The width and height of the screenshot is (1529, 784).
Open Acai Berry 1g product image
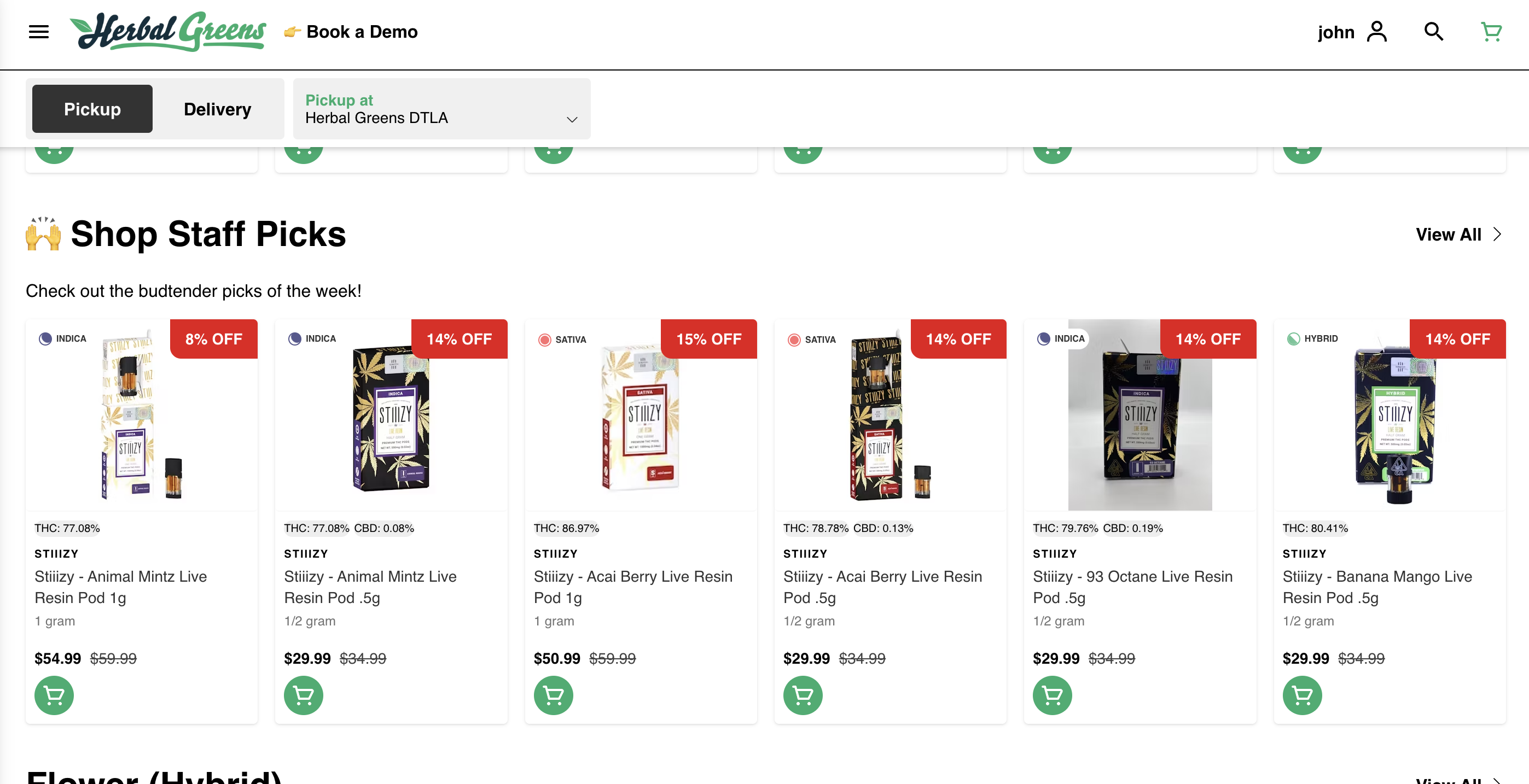coord(641,415)
